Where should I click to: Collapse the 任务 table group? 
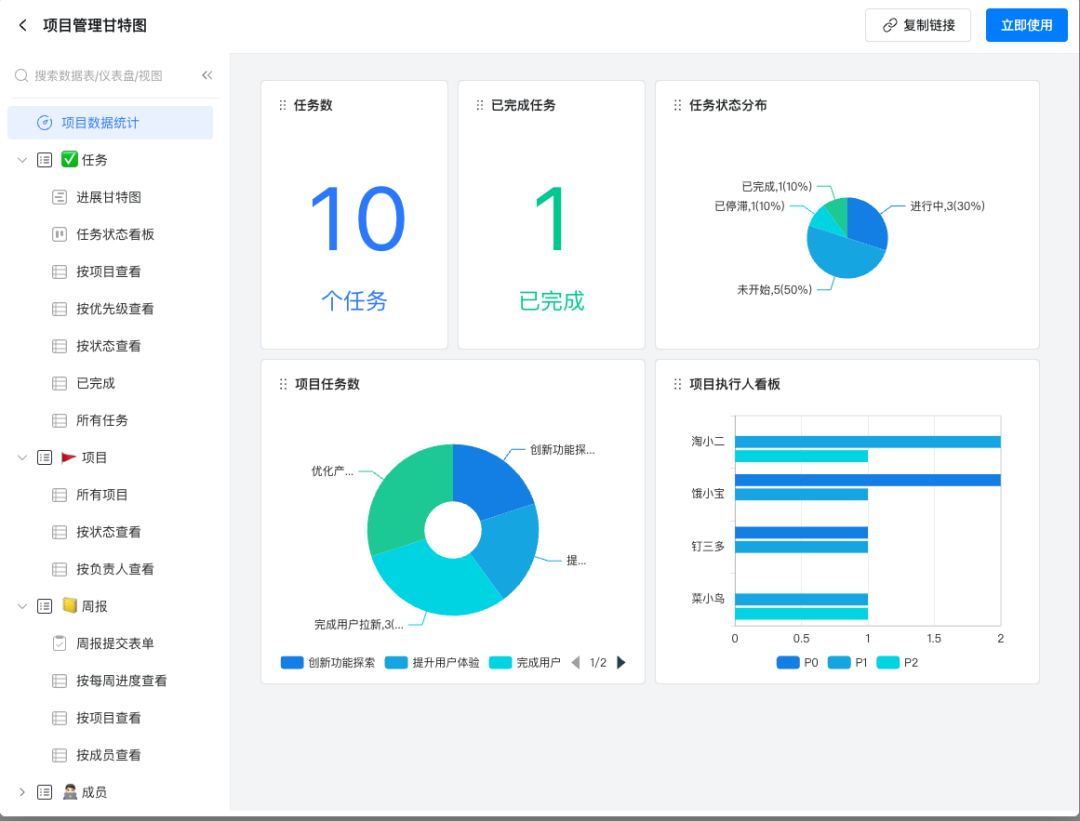pos(22,160)
